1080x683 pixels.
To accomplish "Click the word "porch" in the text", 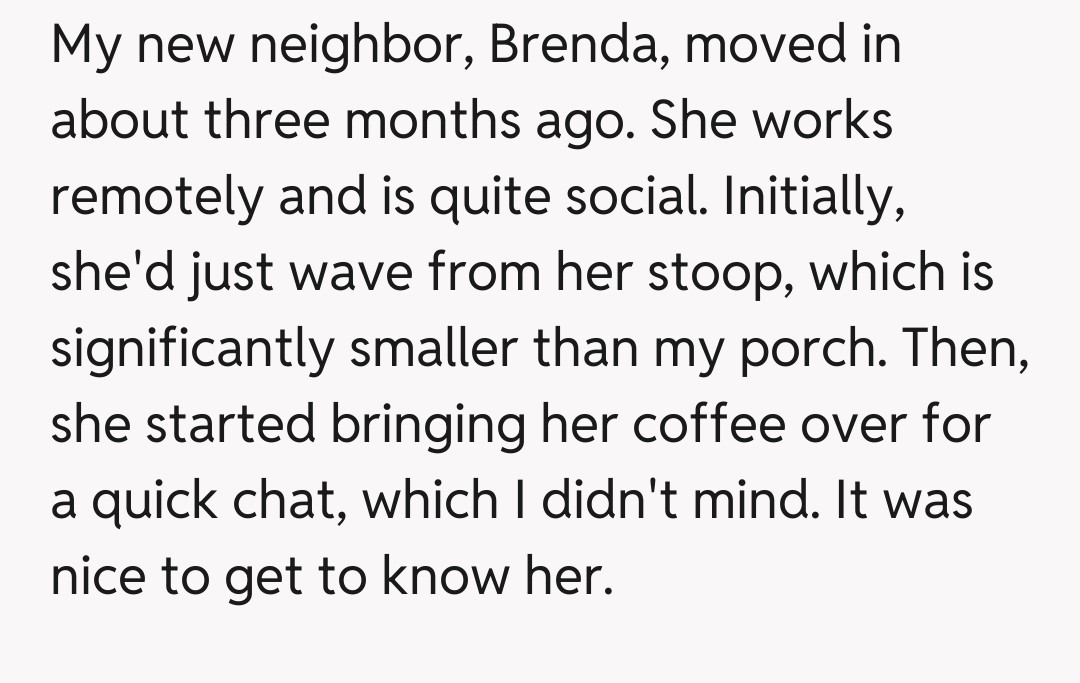I will pyautogui.click(x=795, y=349).
